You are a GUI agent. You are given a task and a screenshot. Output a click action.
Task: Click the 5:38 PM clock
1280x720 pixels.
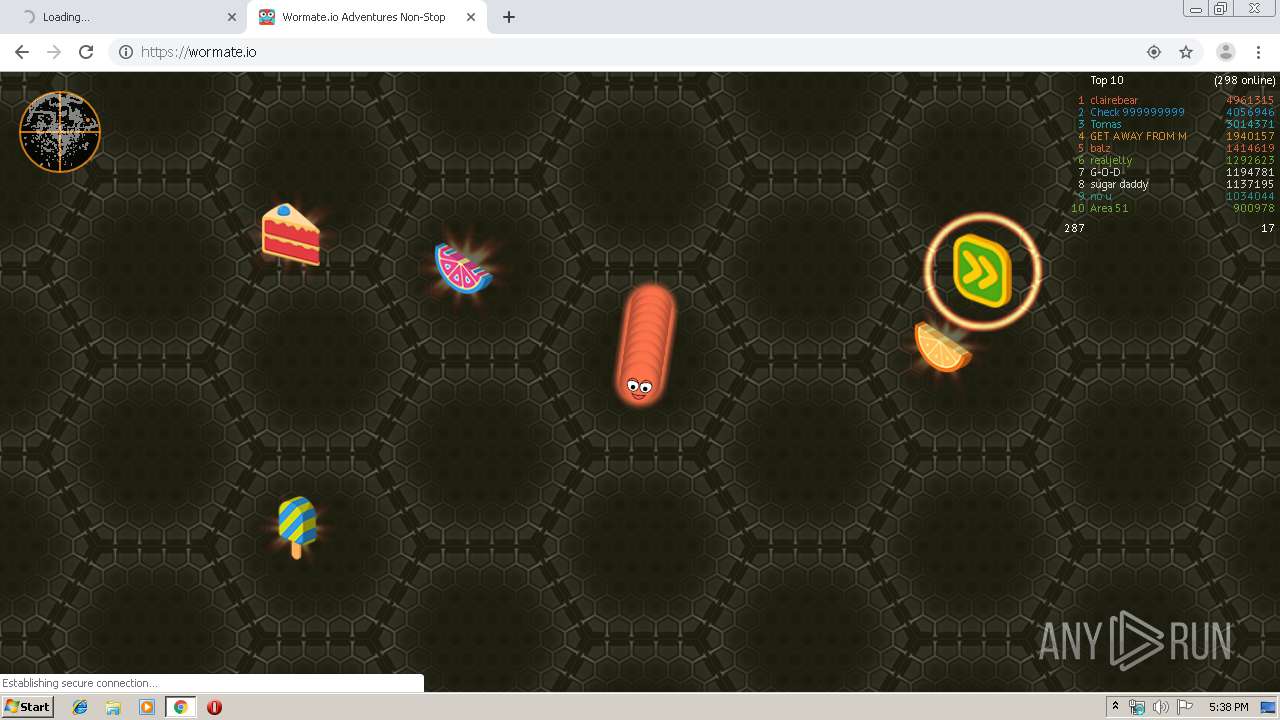(x=1229, y=707)
